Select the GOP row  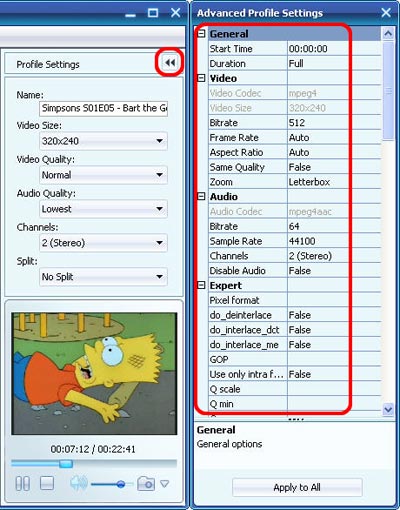(x=294, y=359)
